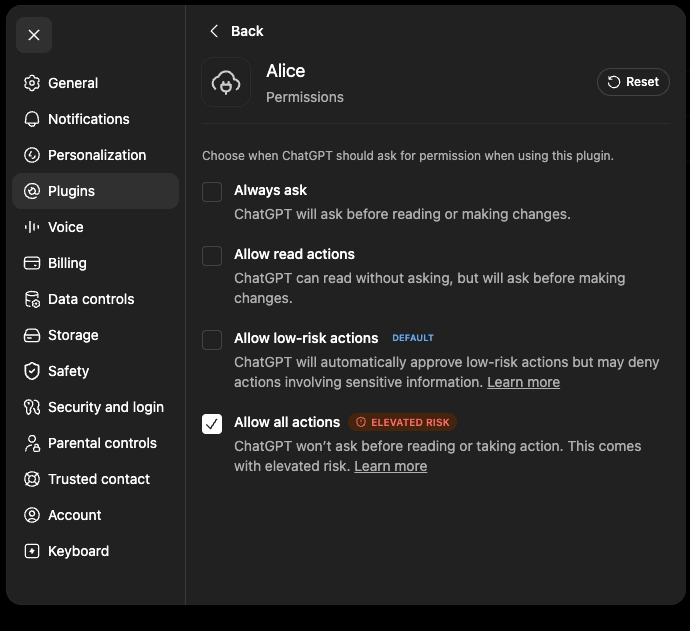Click the Plugins icon in sidebar
The image size is (690, 631).
32,191
